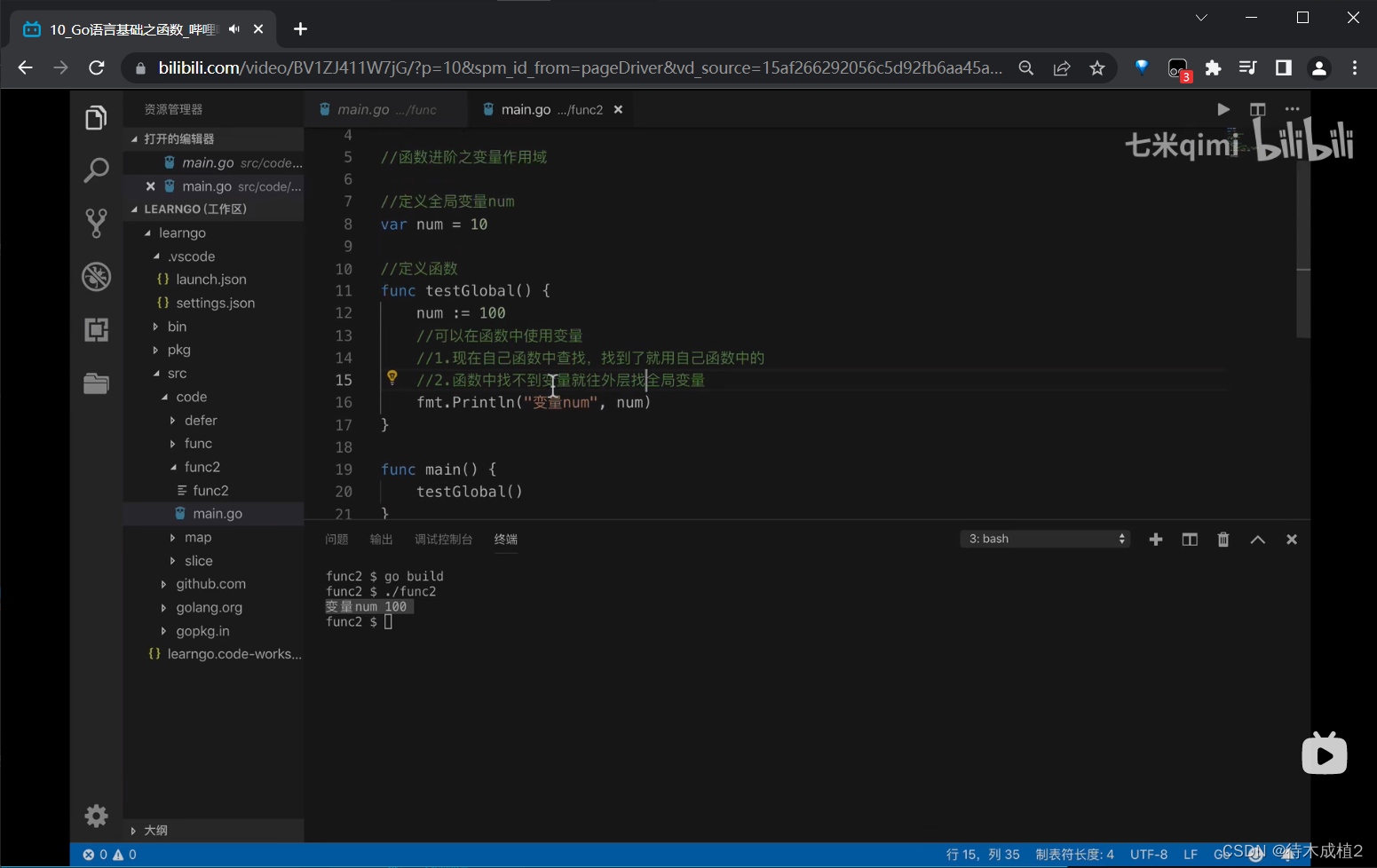The image size is (1377, 868).
Task: Open the folder-shaped project manager icon
Action: 96,383
